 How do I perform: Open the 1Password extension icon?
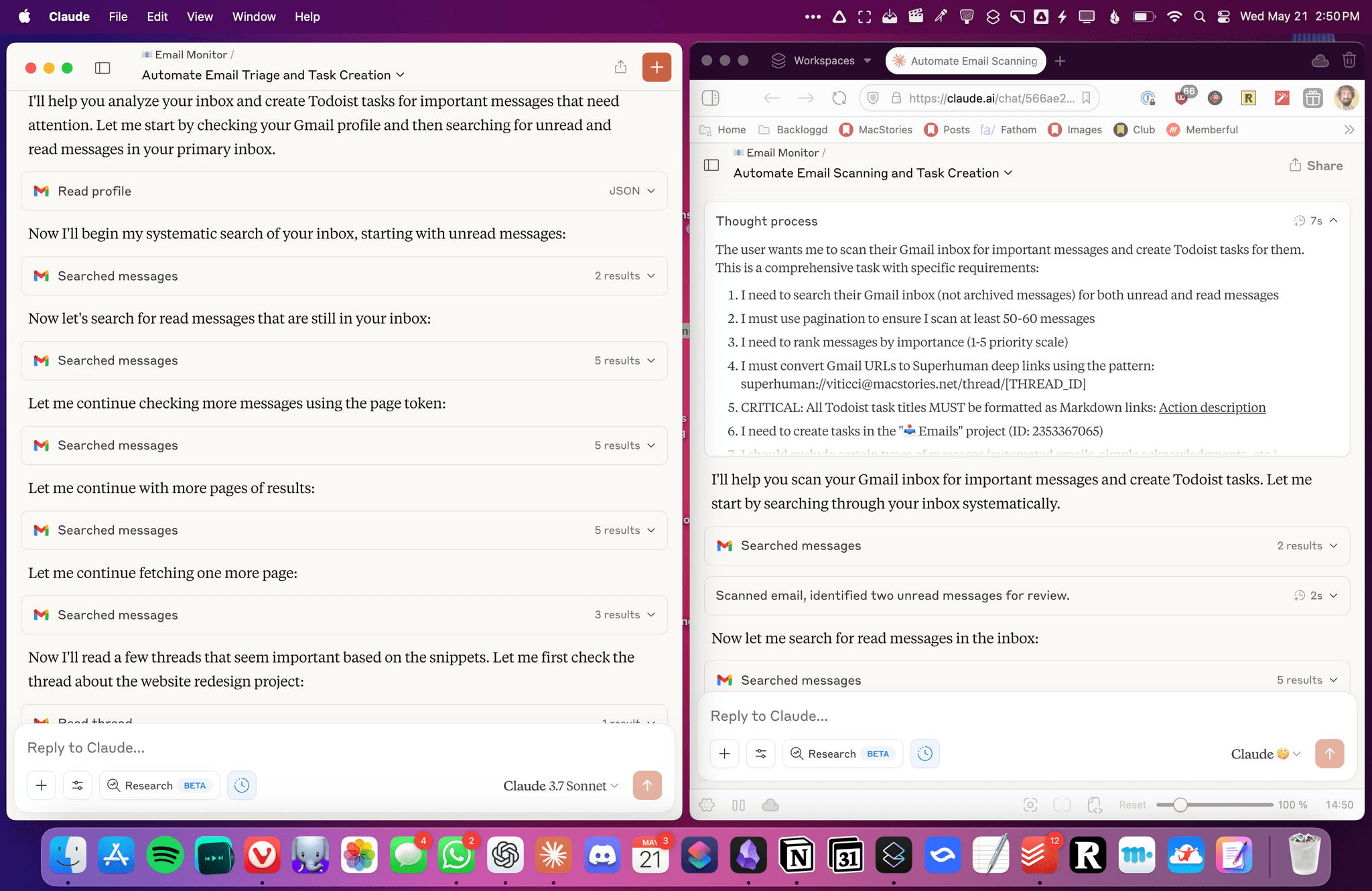(x=1148, y=98)
